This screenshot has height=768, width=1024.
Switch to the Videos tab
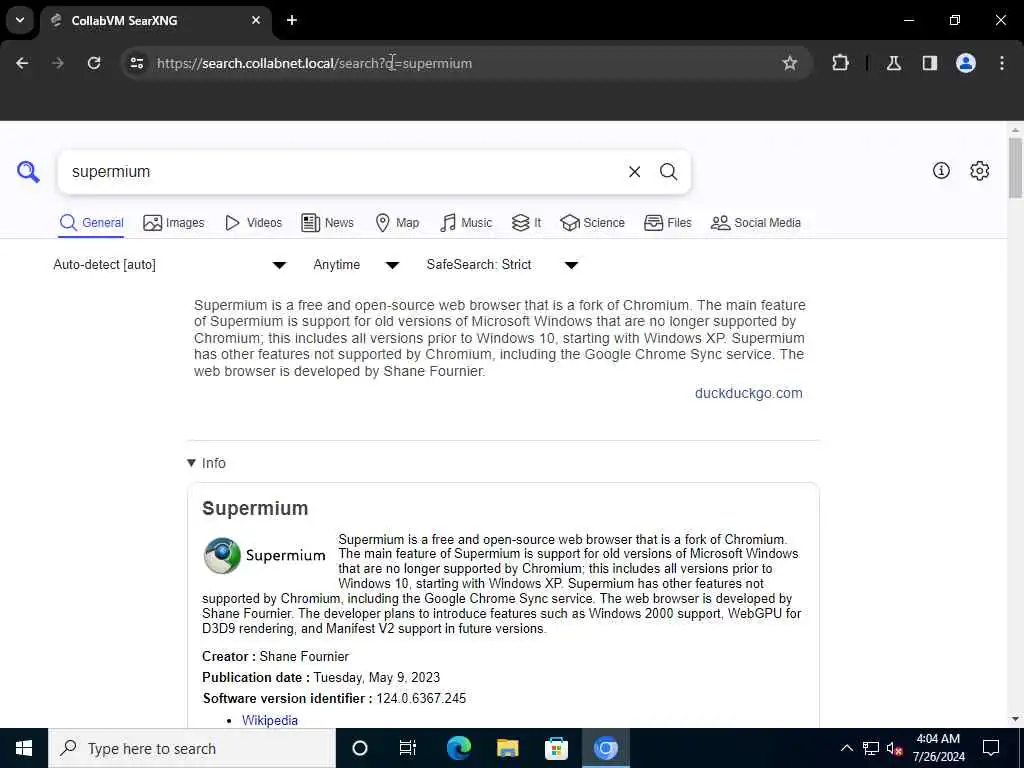[253, 223]
